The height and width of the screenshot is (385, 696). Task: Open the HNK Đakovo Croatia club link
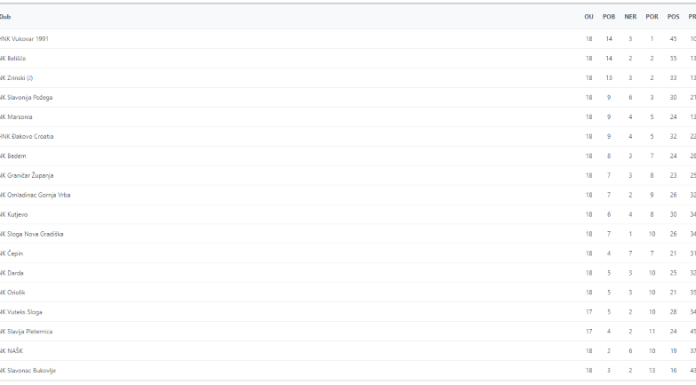click(27, 136)
